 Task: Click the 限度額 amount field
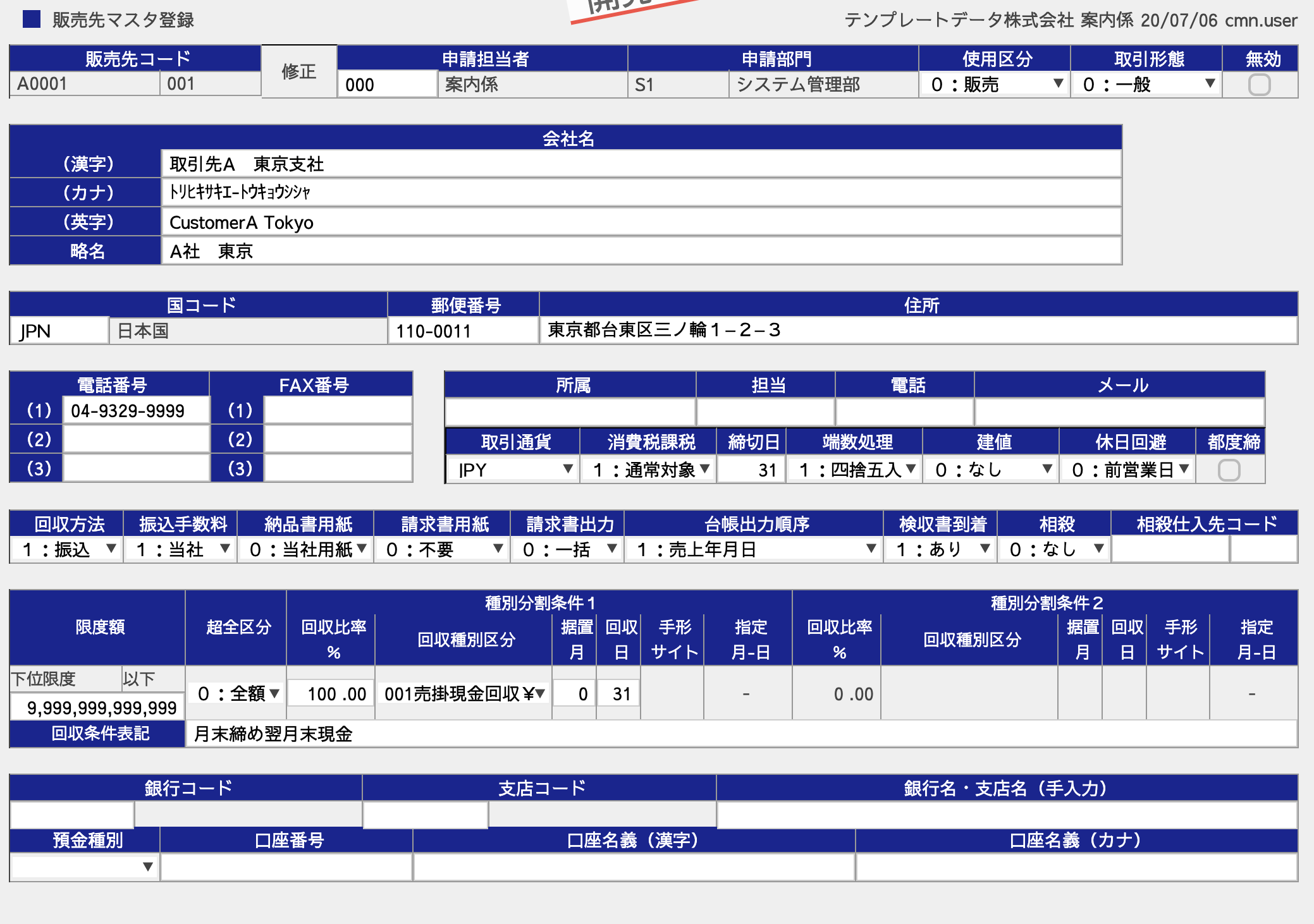click(98, 707)
